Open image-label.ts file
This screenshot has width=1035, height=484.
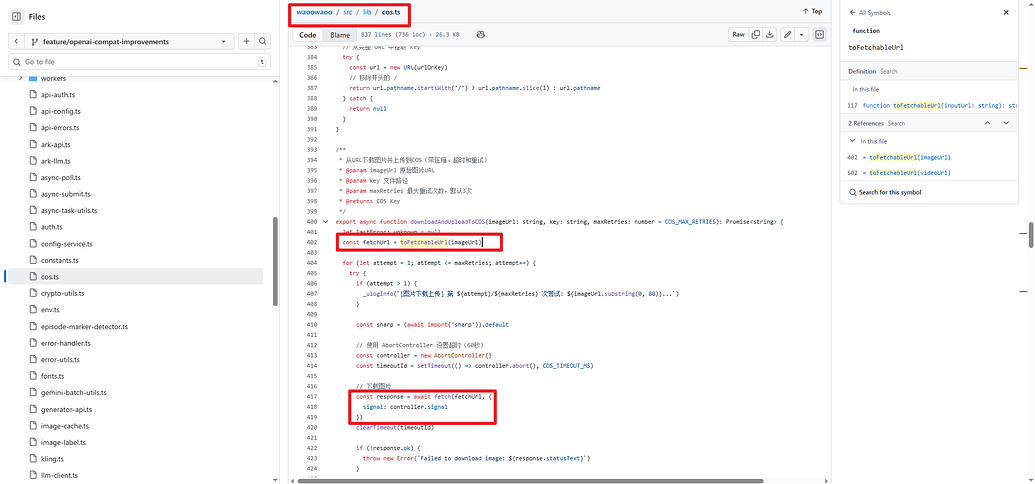(x=63, y=442)
